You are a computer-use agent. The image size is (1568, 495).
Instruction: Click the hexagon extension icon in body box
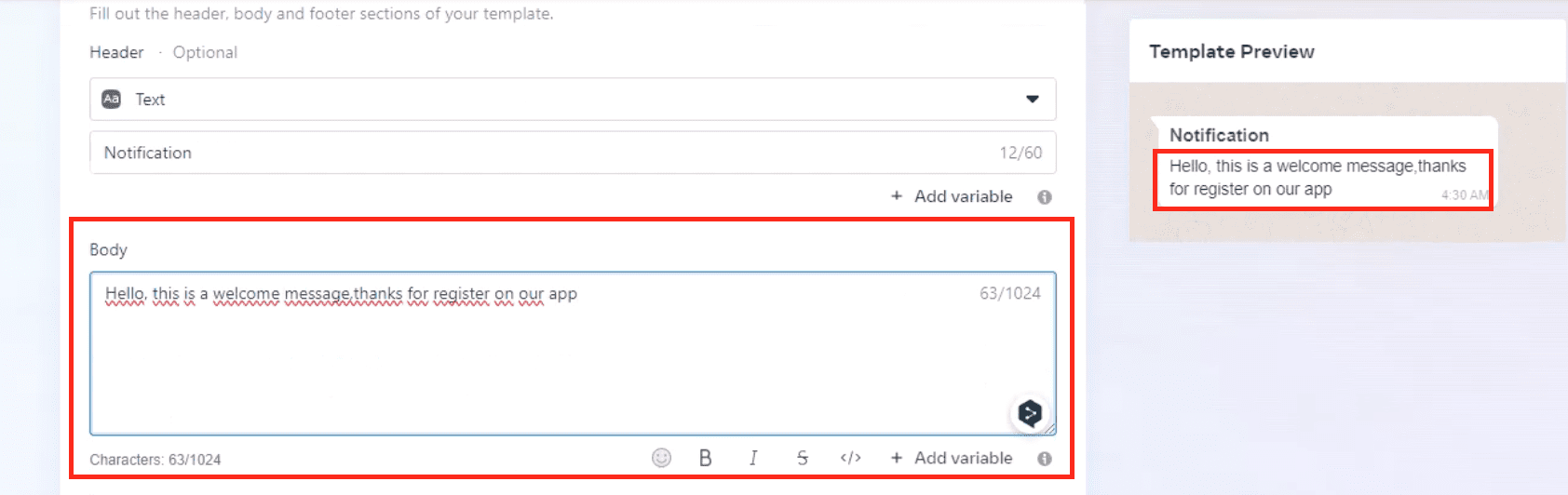point(1029,413)
